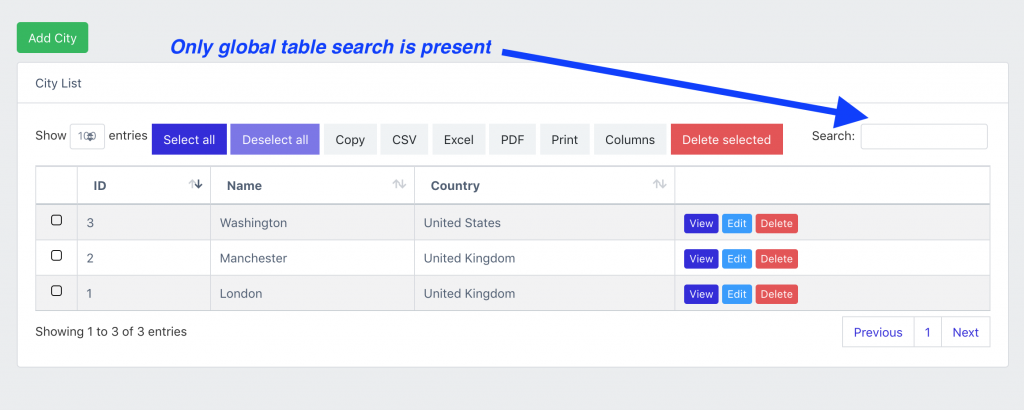Image resolution: width=1024 pixels, height=410 pixels.
Task: Export the table with the CSV button
Action: pos(404,140)
